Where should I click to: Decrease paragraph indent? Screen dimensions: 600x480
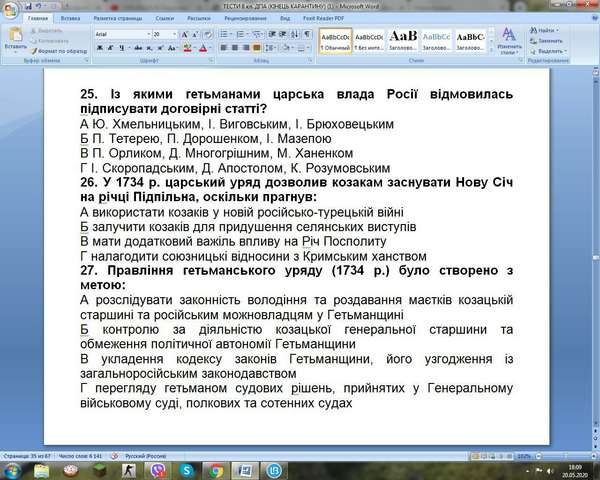click(272, 34)
